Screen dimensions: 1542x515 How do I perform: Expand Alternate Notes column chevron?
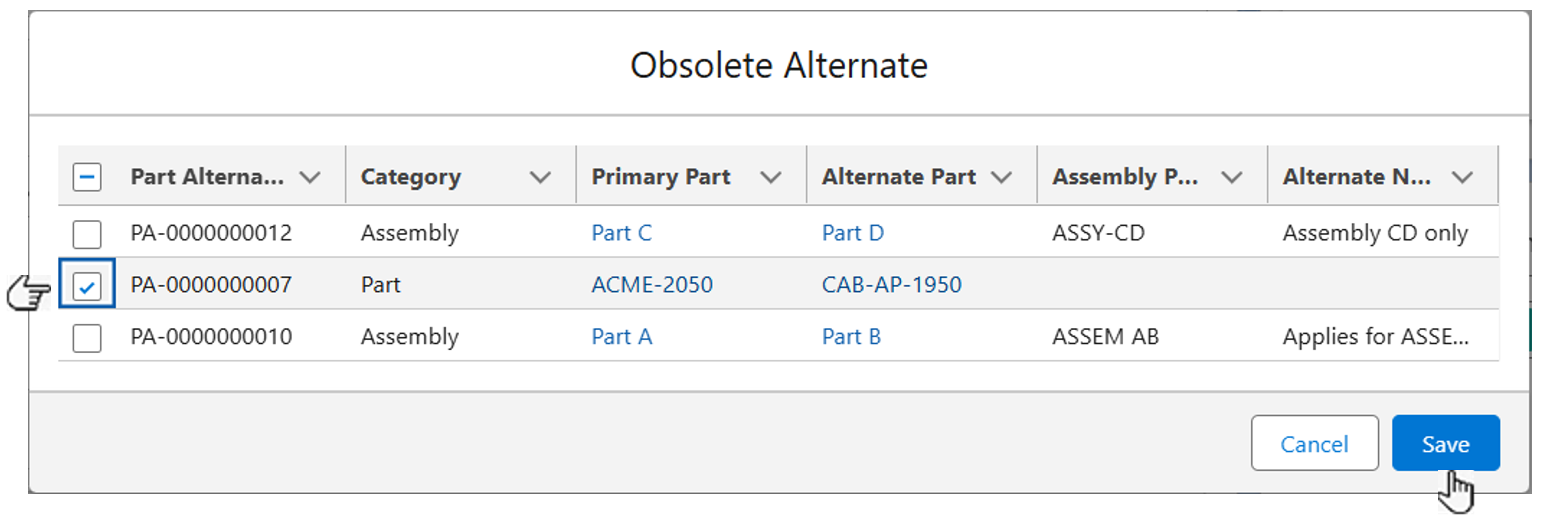tap(1462, 177)
